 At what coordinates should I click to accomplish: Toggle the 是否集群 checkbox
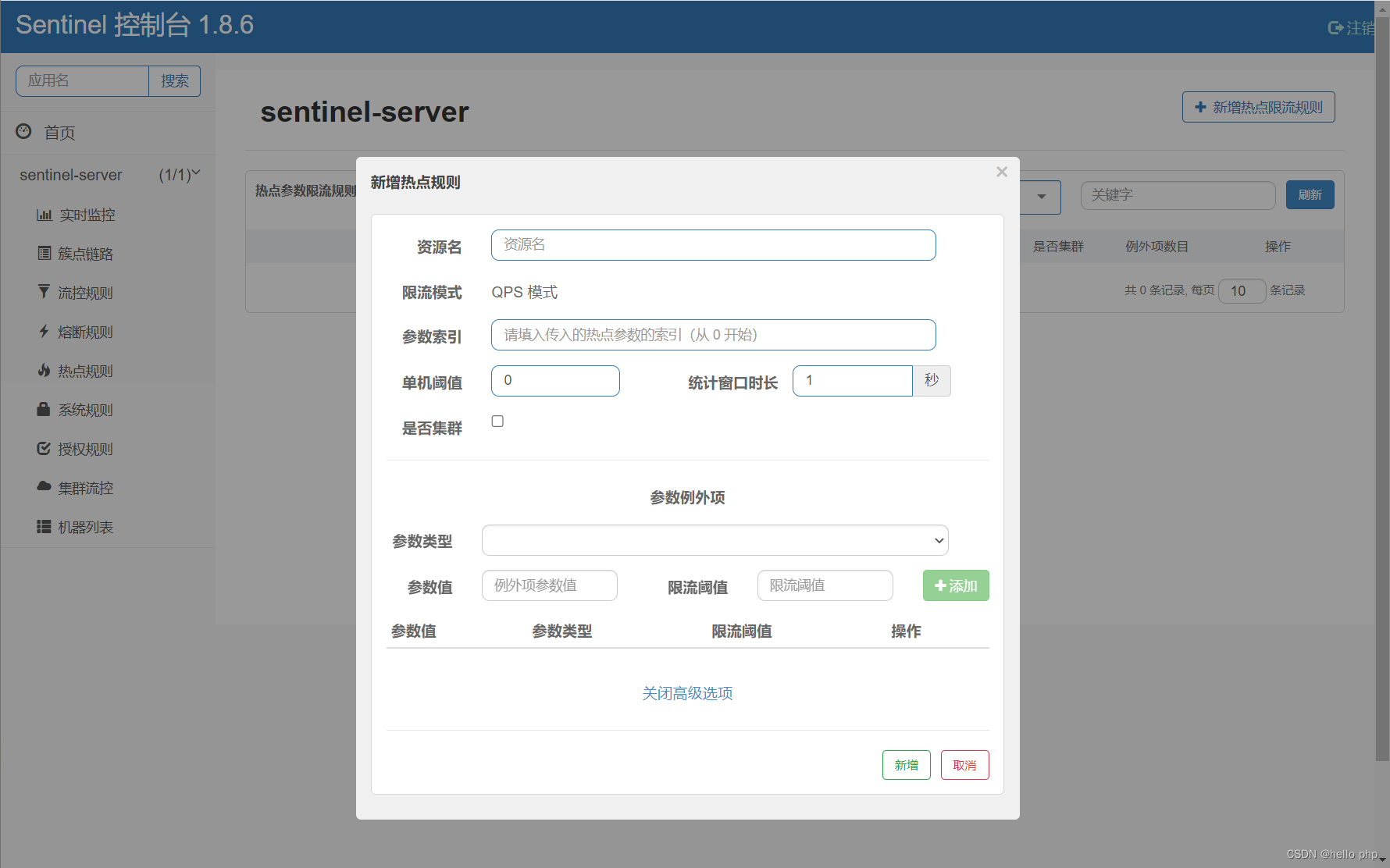[x=497, y=422]
